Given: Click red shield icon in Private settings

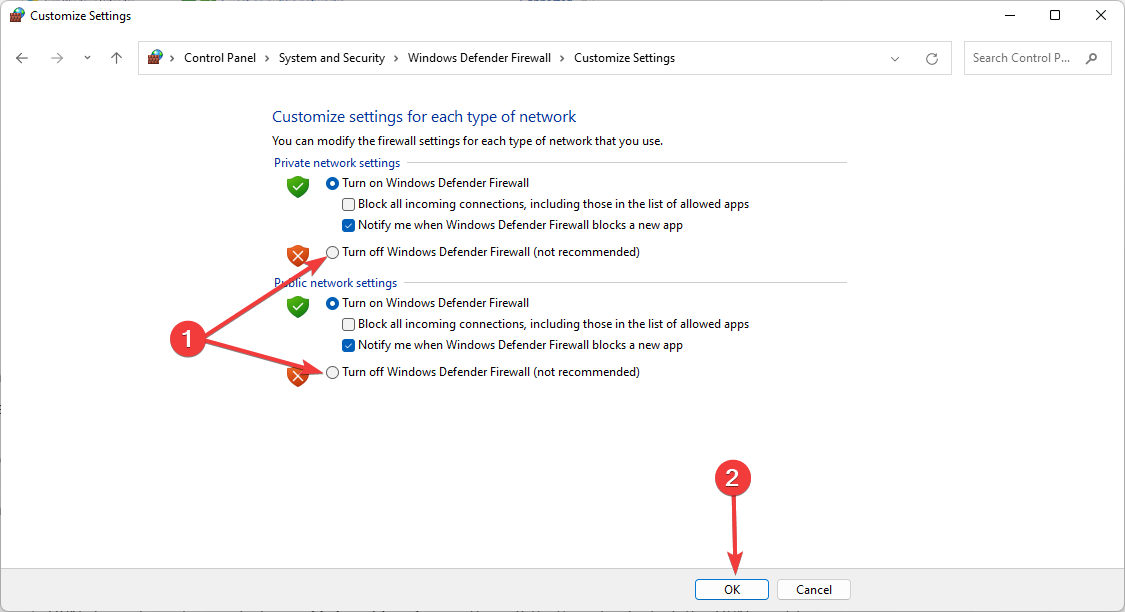Looking at the screenshot, I should pos(298,255).
